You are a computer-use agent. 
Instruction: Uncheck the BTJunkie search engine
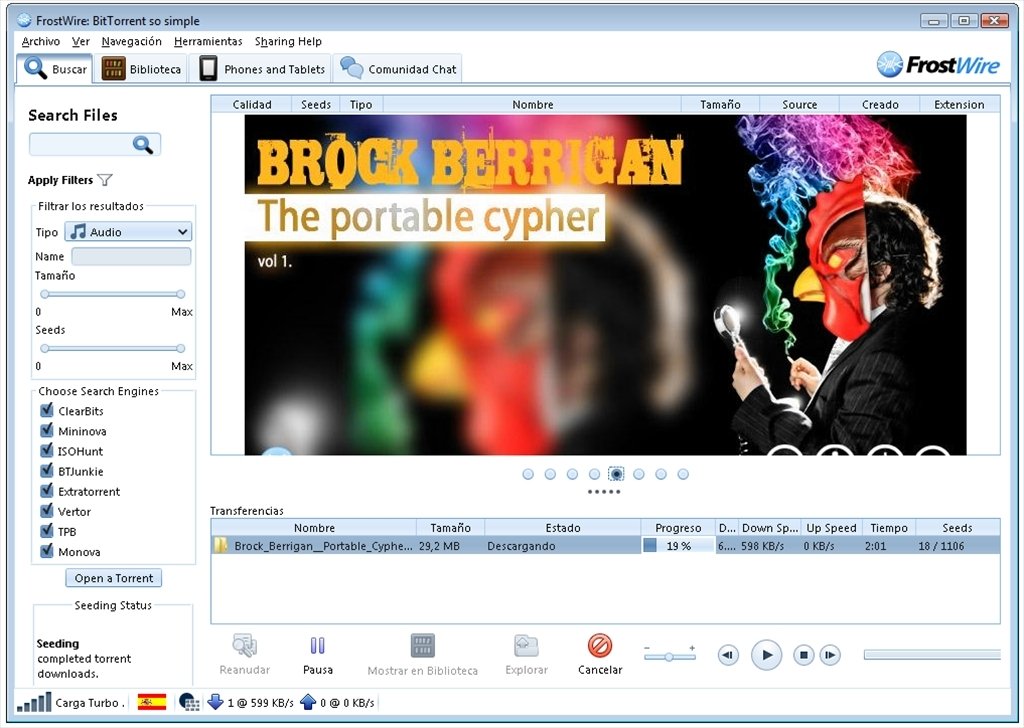point(46,471)
